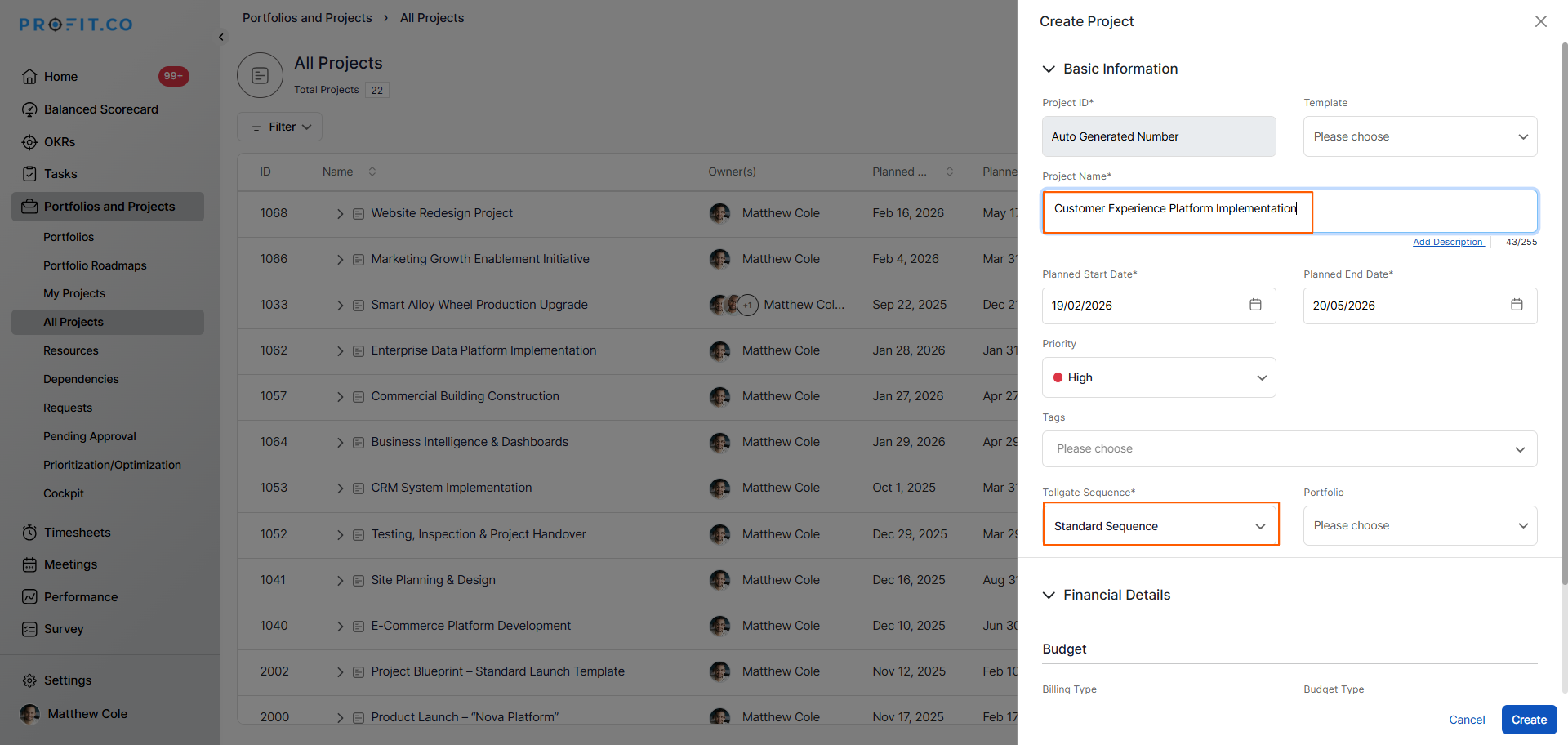
Task: Go to My Projects in the sidebar
Action: pyautogui.click(x=74, y=293)
